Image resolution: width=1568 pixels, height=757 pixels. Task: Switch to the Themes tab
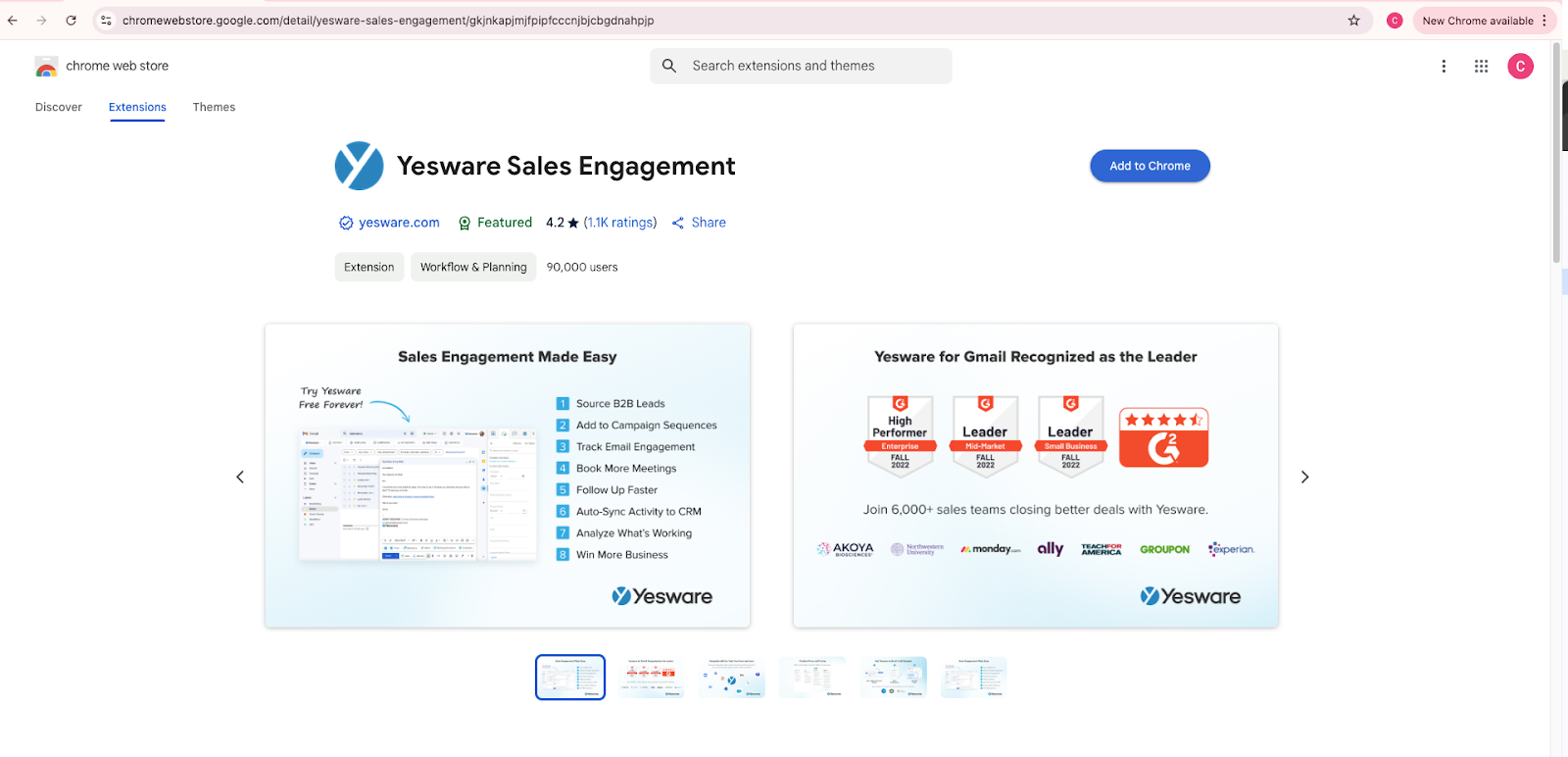coord(214,107)
